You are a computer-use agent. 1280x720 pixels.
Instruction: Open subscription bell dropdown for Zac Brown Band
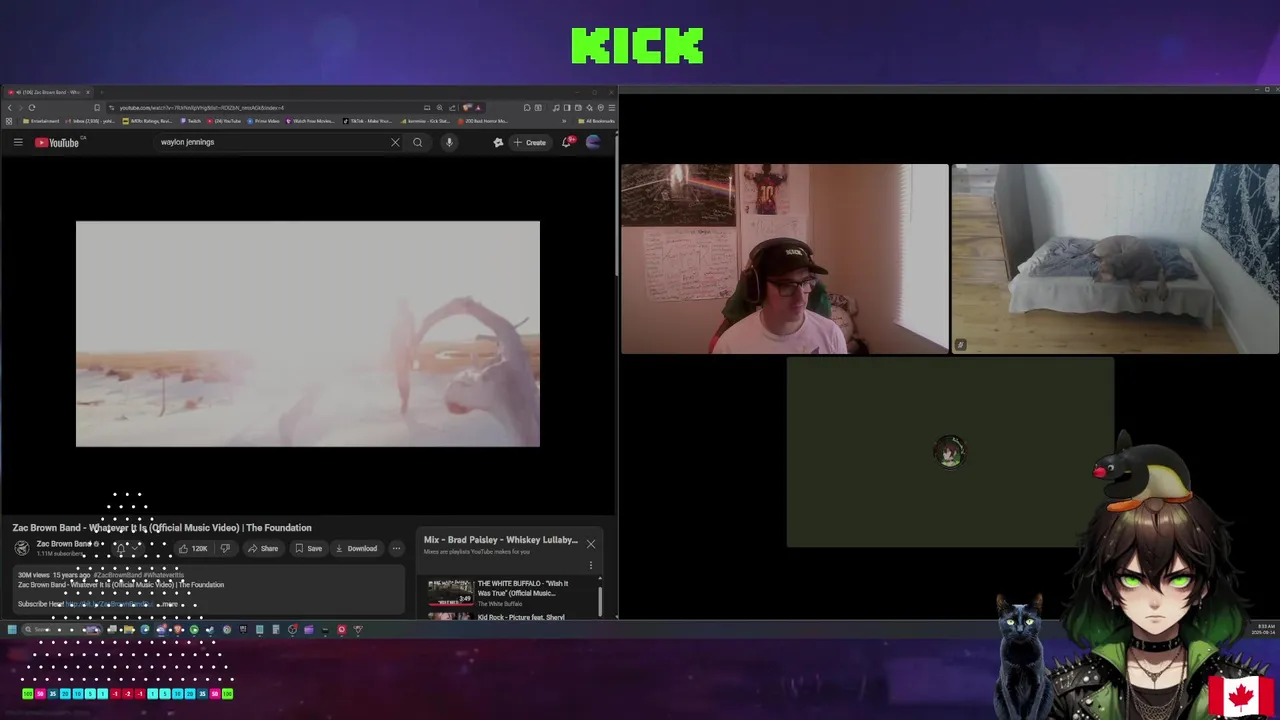[x=127, y=548]
